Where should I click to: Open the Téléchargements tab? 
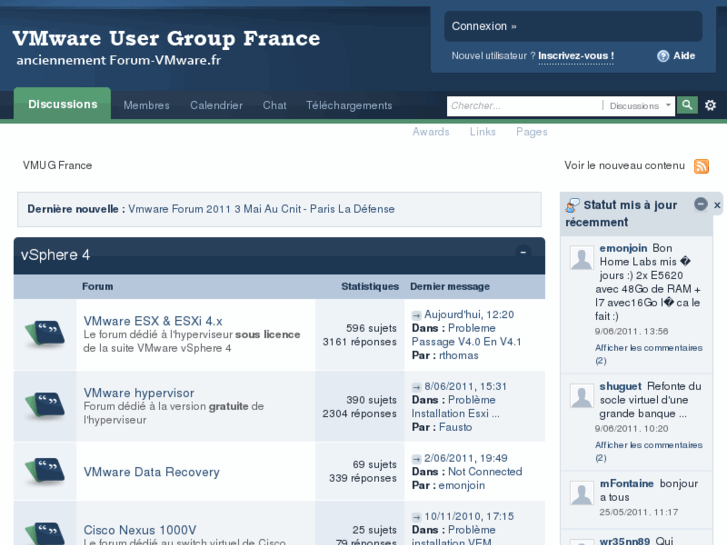(349, 106)
